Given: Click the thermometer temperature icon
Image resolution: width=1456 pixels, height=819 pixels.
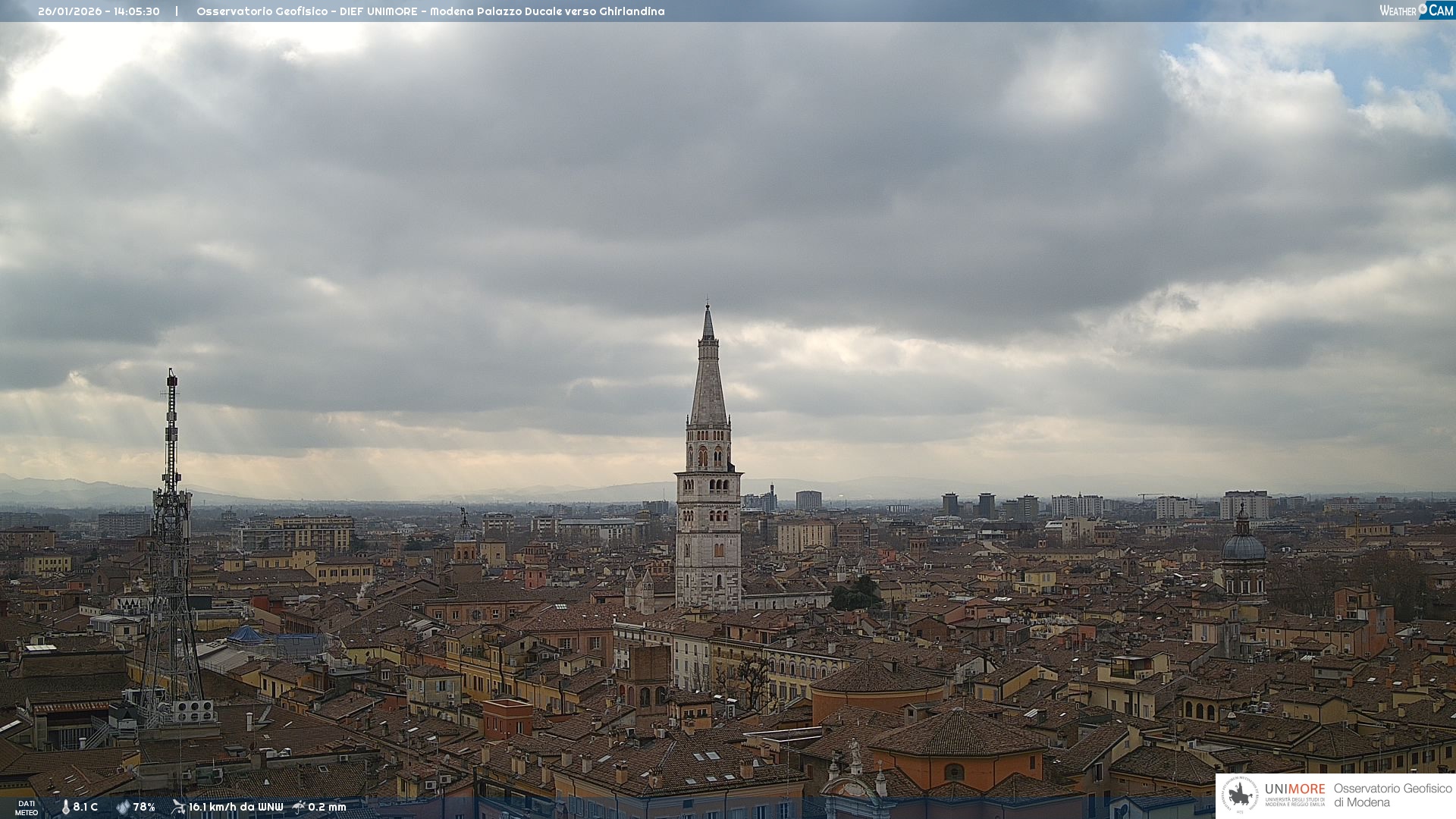Looking at the screenshot, I should pyautogui.click(x=65, y=808).
